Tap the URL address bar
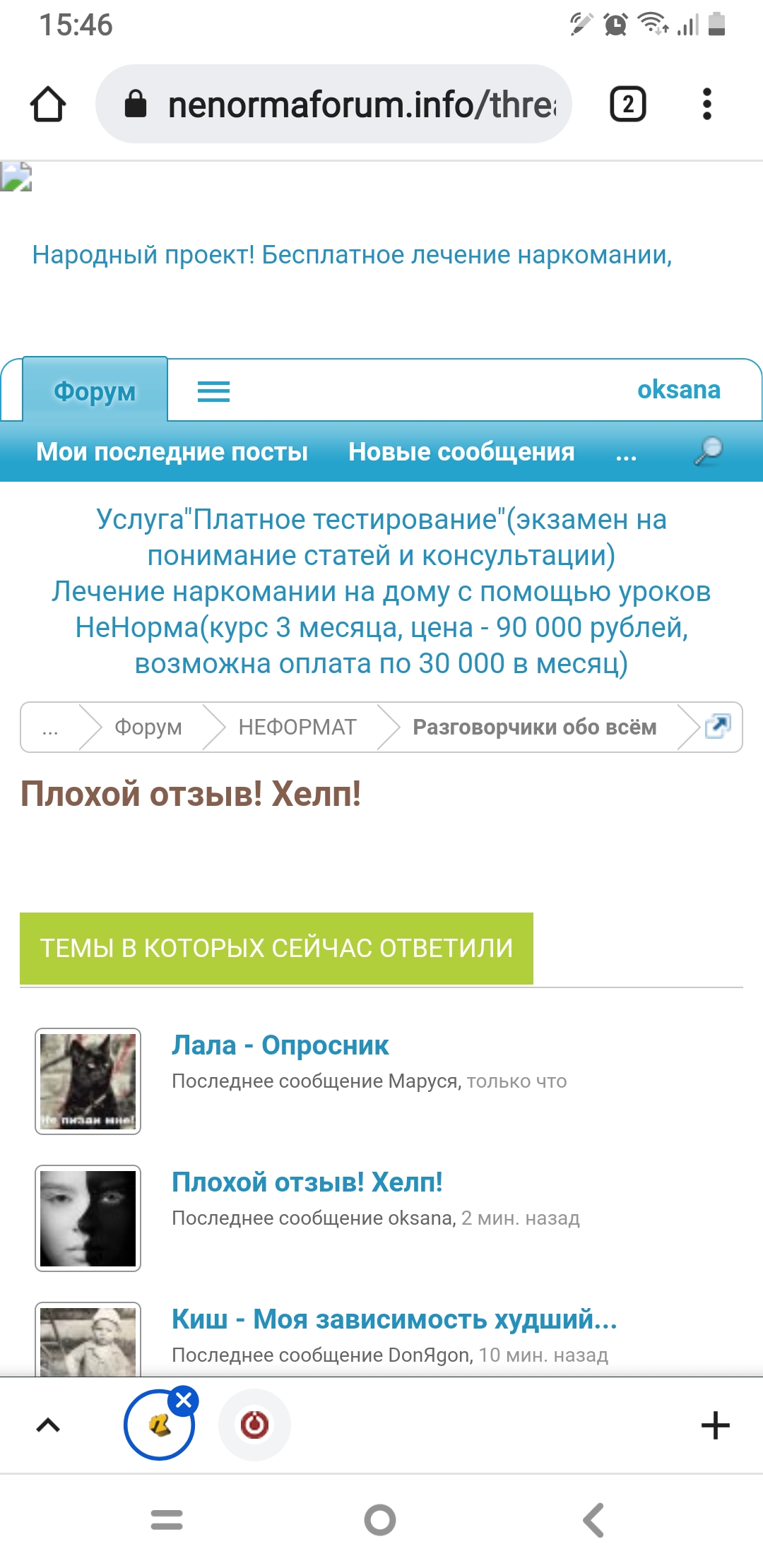763x1568 pixels. [333, 105]
